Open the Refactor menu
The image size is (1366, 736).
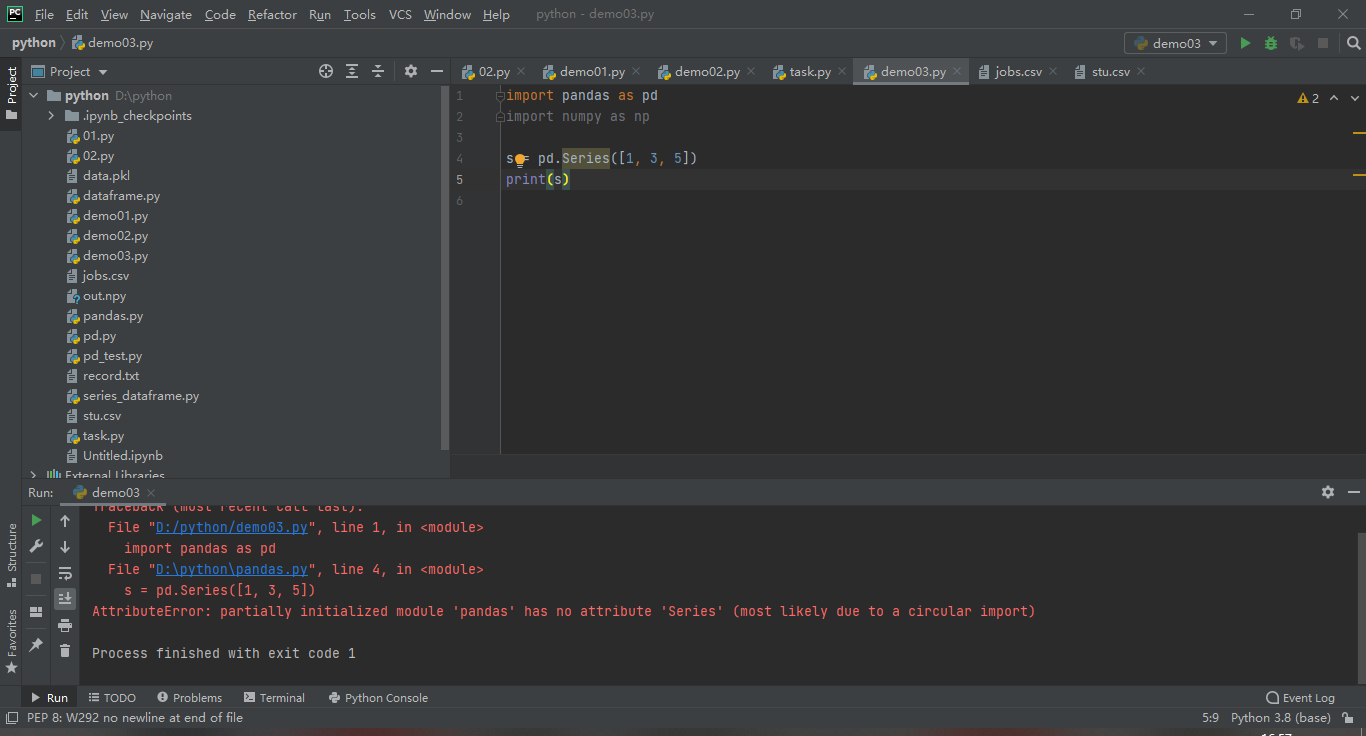tap(272, 14)
